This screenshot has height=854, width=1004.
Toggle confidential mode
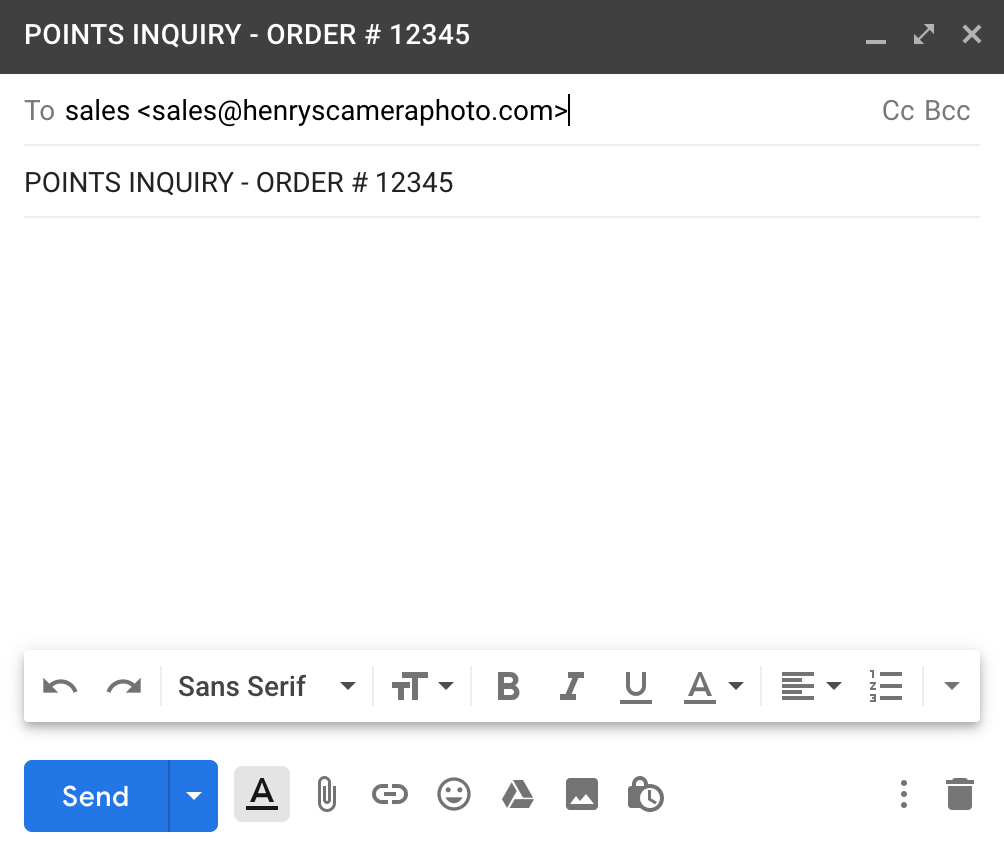point(645,794)
